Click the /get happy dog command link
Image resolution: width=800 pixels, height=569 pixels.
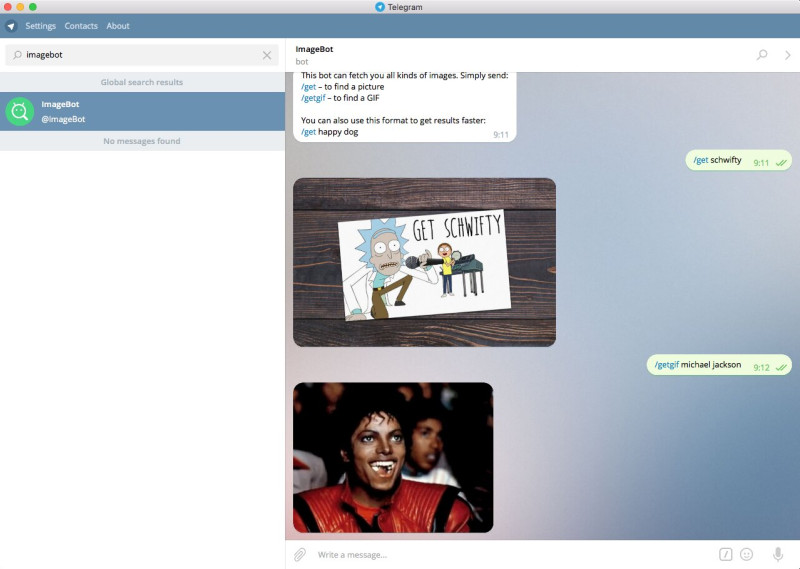pos(308,132)
